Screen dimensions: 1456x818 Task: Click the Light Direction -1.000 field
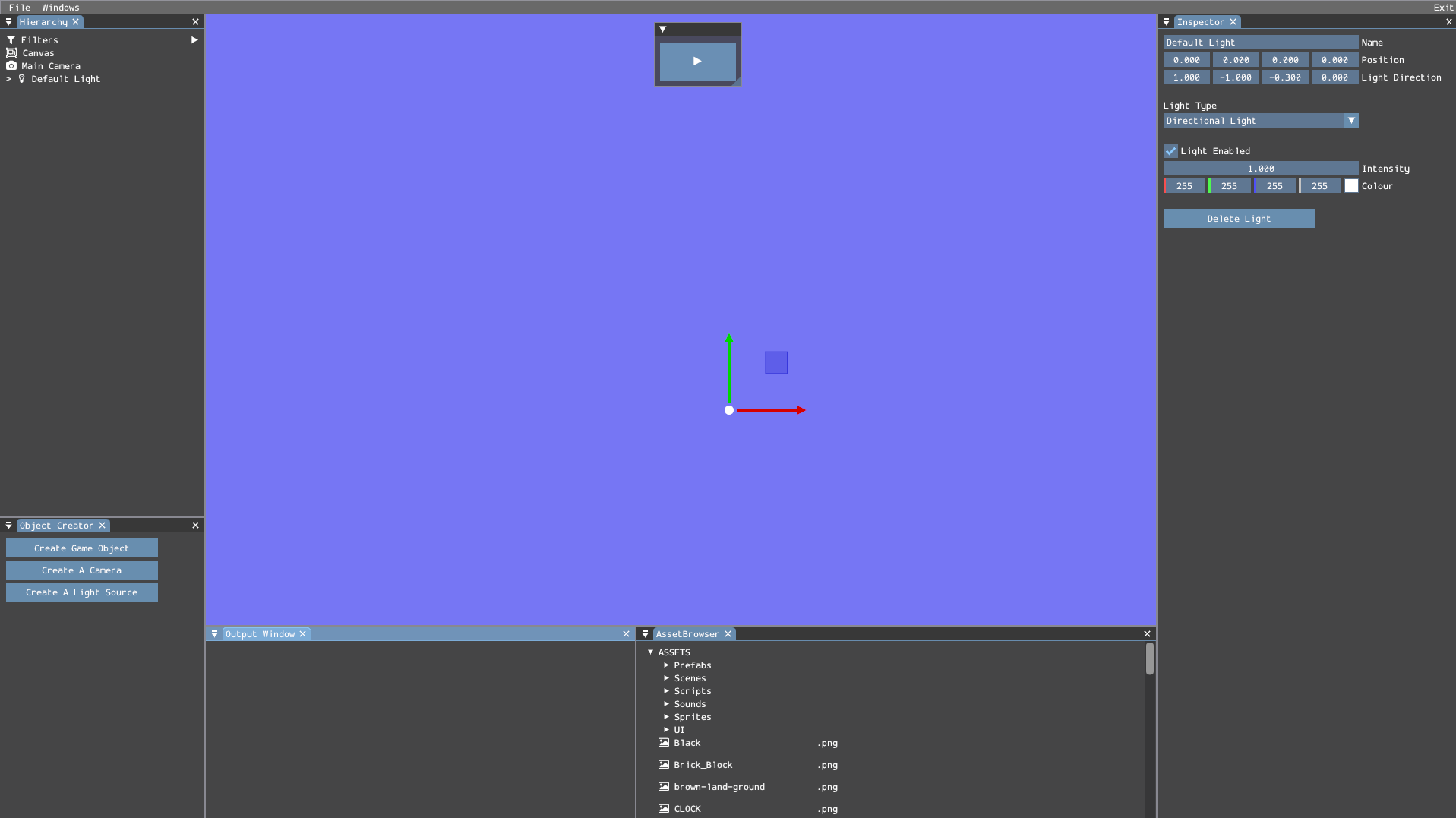pyautogui.click(x=1236, y=77)
